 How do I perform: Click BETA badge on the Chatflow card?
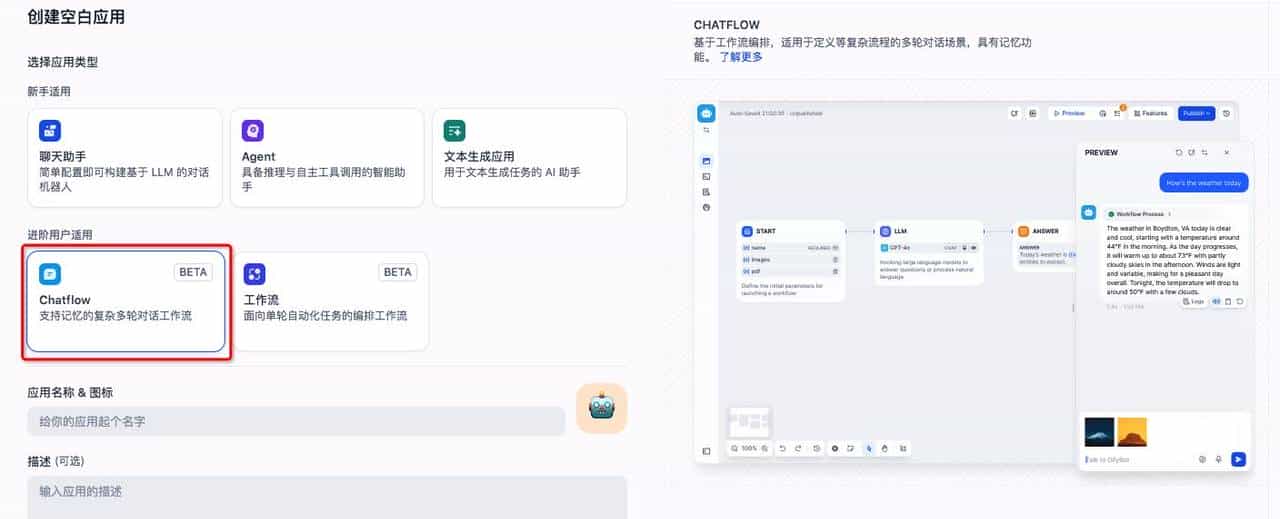193,272
